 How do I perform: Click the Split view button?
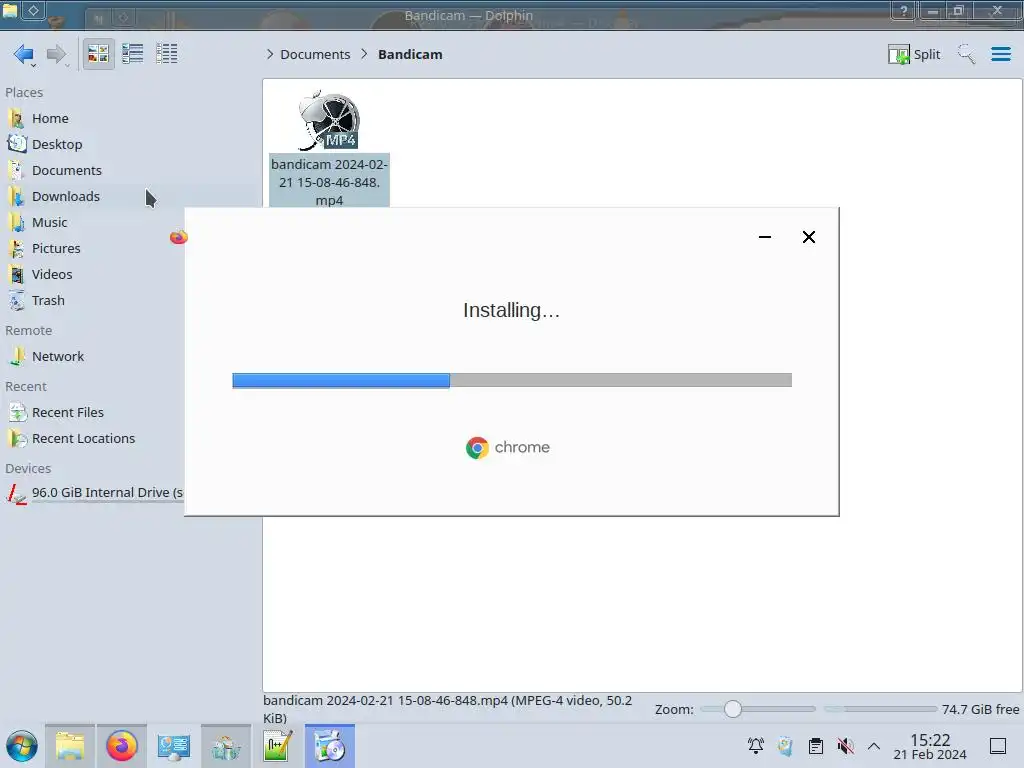click(x=914, y=54)
